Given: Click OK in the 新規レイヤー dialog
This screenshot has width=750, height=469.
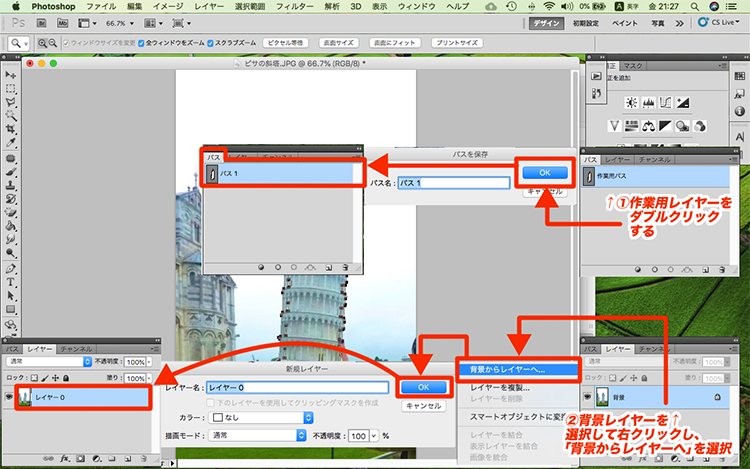Looking at the screenshot, I should click(x=423, y=387).
